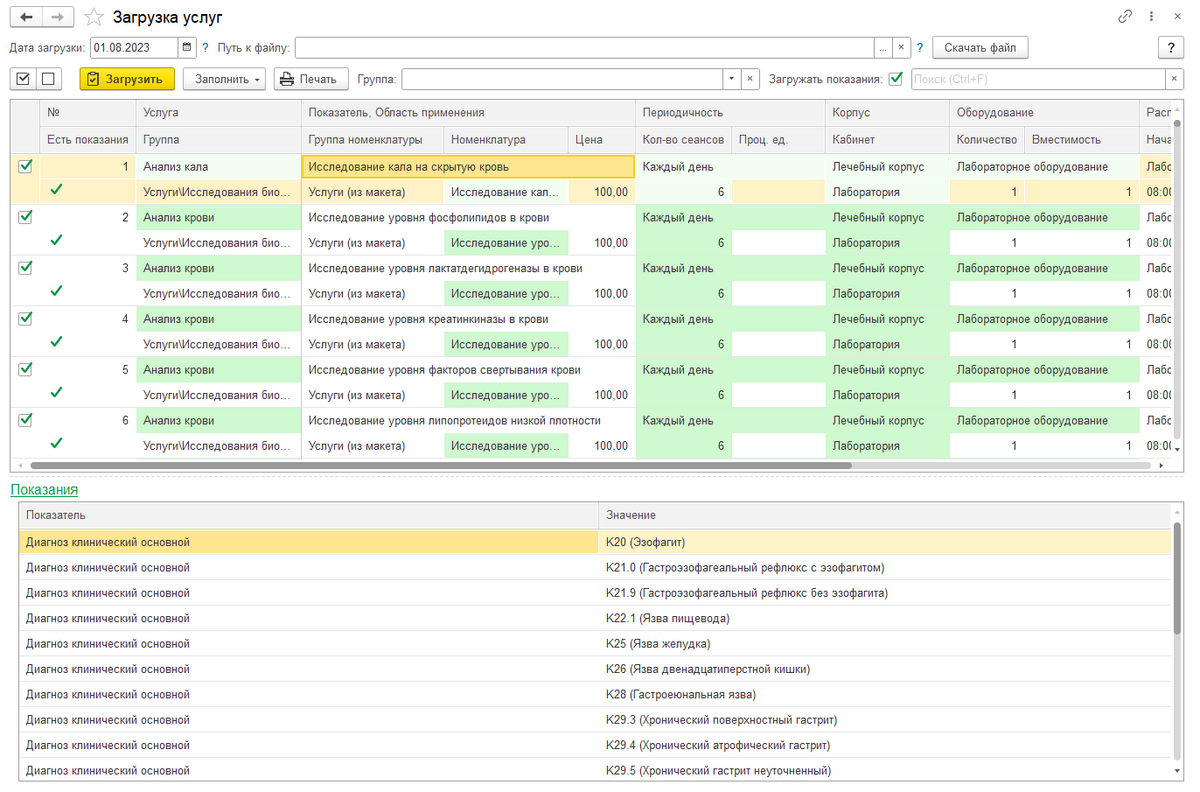The image size is (1200, 792).
Task: Check all rows with the select-all icon
Action: (23, 79)
